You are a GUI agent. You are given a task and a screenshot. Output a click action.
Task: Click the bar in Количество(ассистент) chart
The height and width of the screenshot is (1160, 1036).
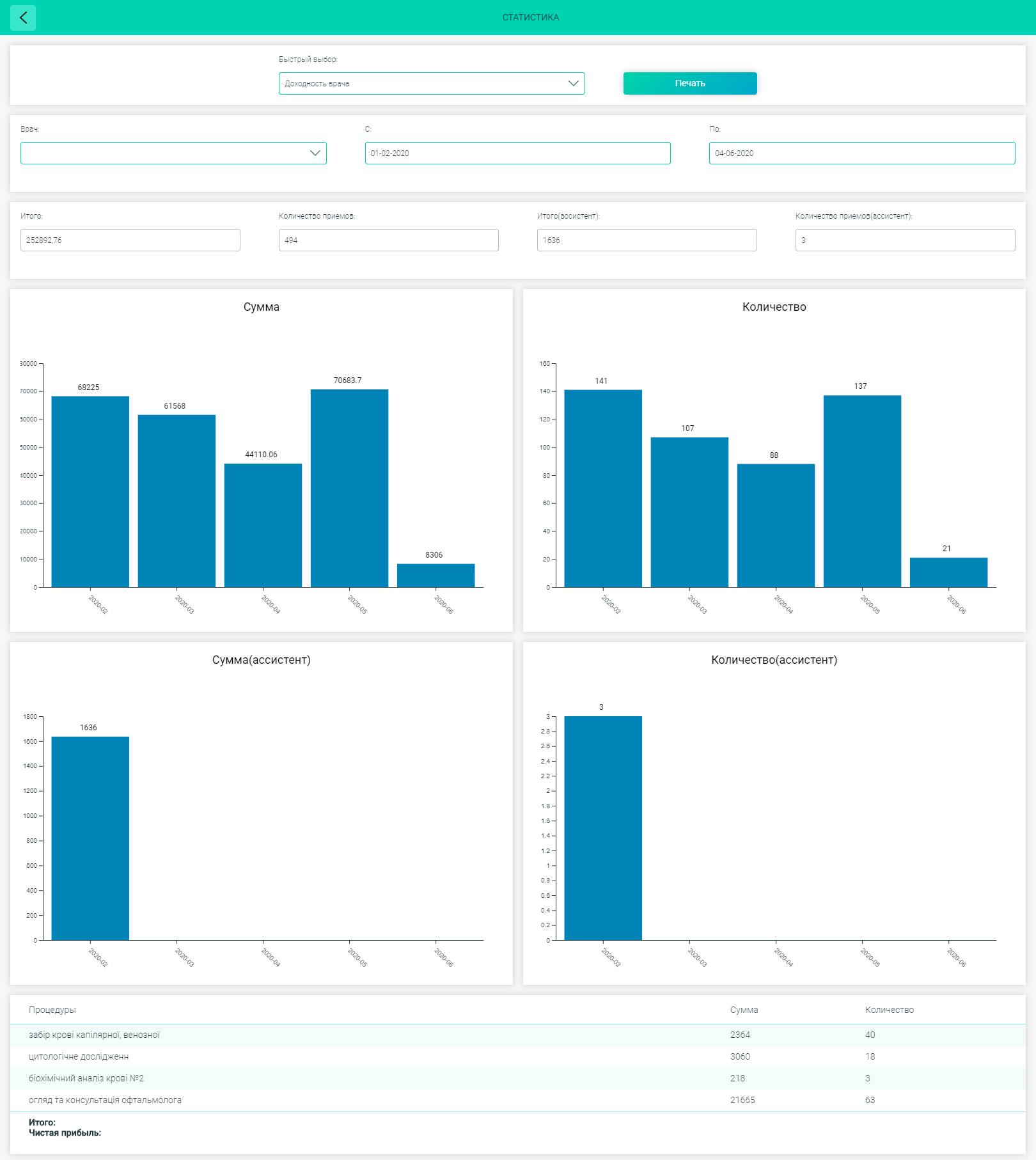(603, 828)
